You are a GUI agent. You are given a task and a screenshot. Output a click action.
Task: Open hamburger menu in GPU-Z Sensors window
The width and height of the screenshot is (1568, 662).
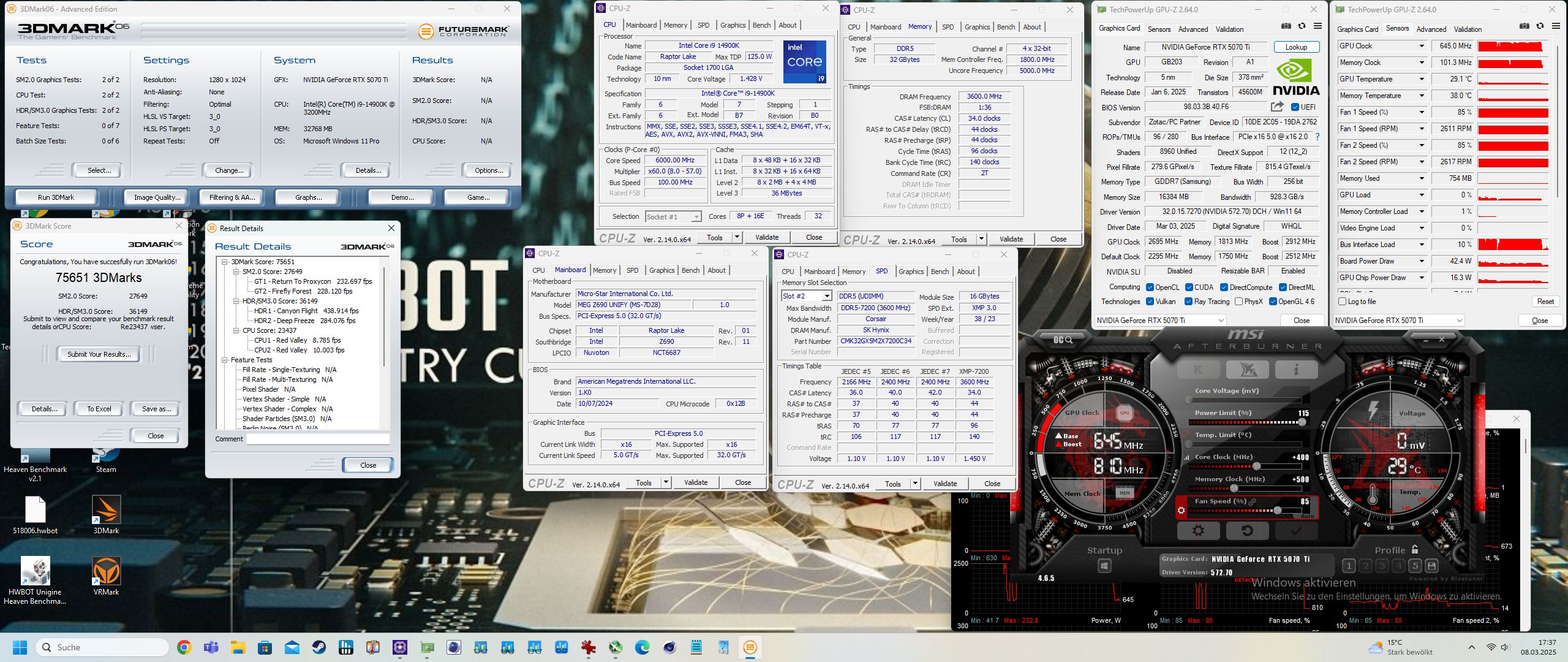[1556, 26]
